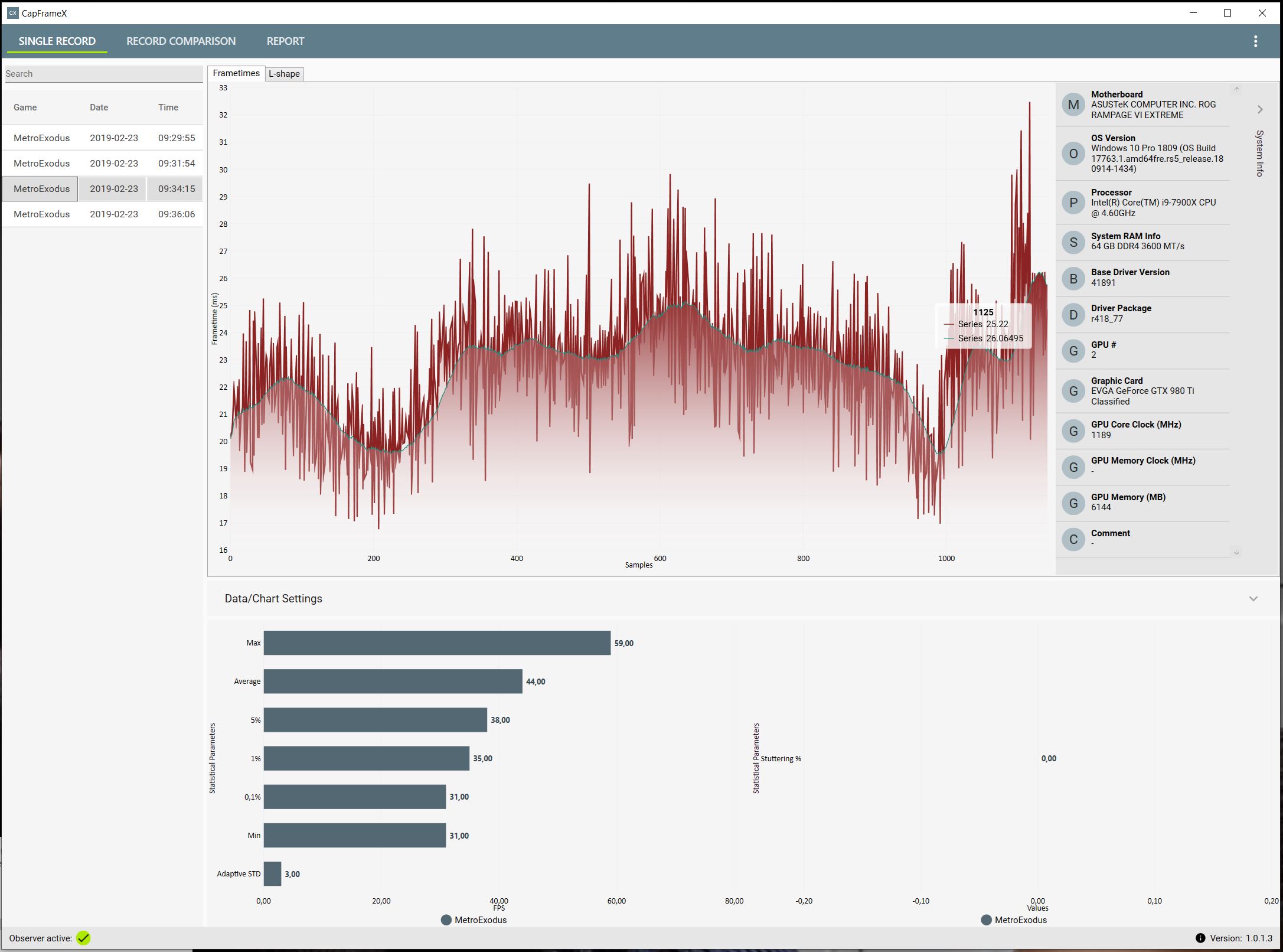1283x952 pixels.
Task: Click the Driver Package 'D' icon
Action: tap(1073, 315)
